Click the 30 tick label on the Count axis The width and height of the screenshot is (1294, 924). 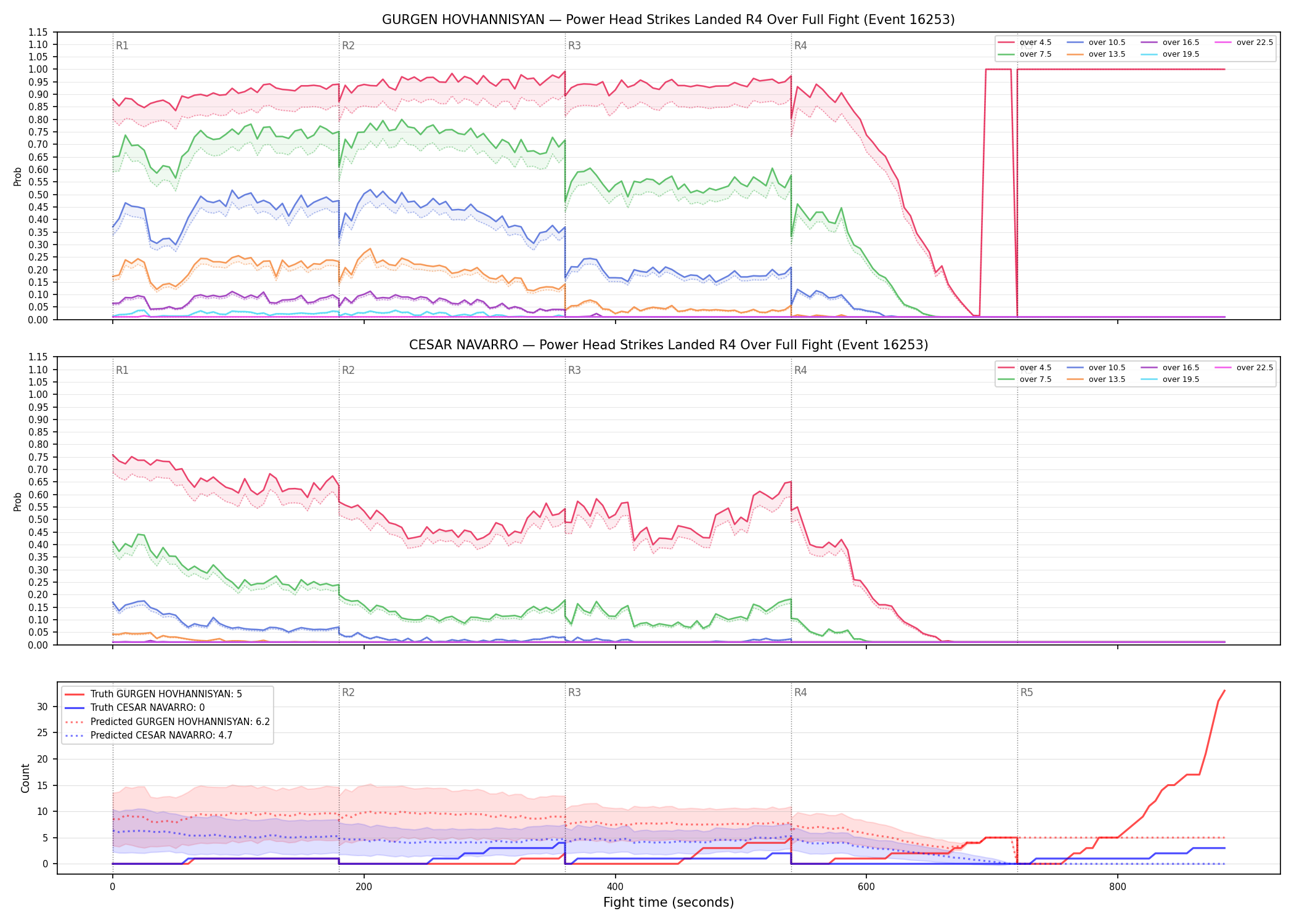(42, 707)
